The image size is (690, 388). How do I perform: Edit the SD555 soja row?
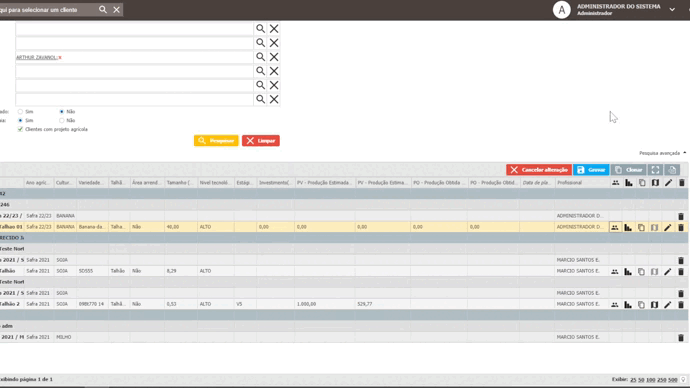[x=668, y=271]
